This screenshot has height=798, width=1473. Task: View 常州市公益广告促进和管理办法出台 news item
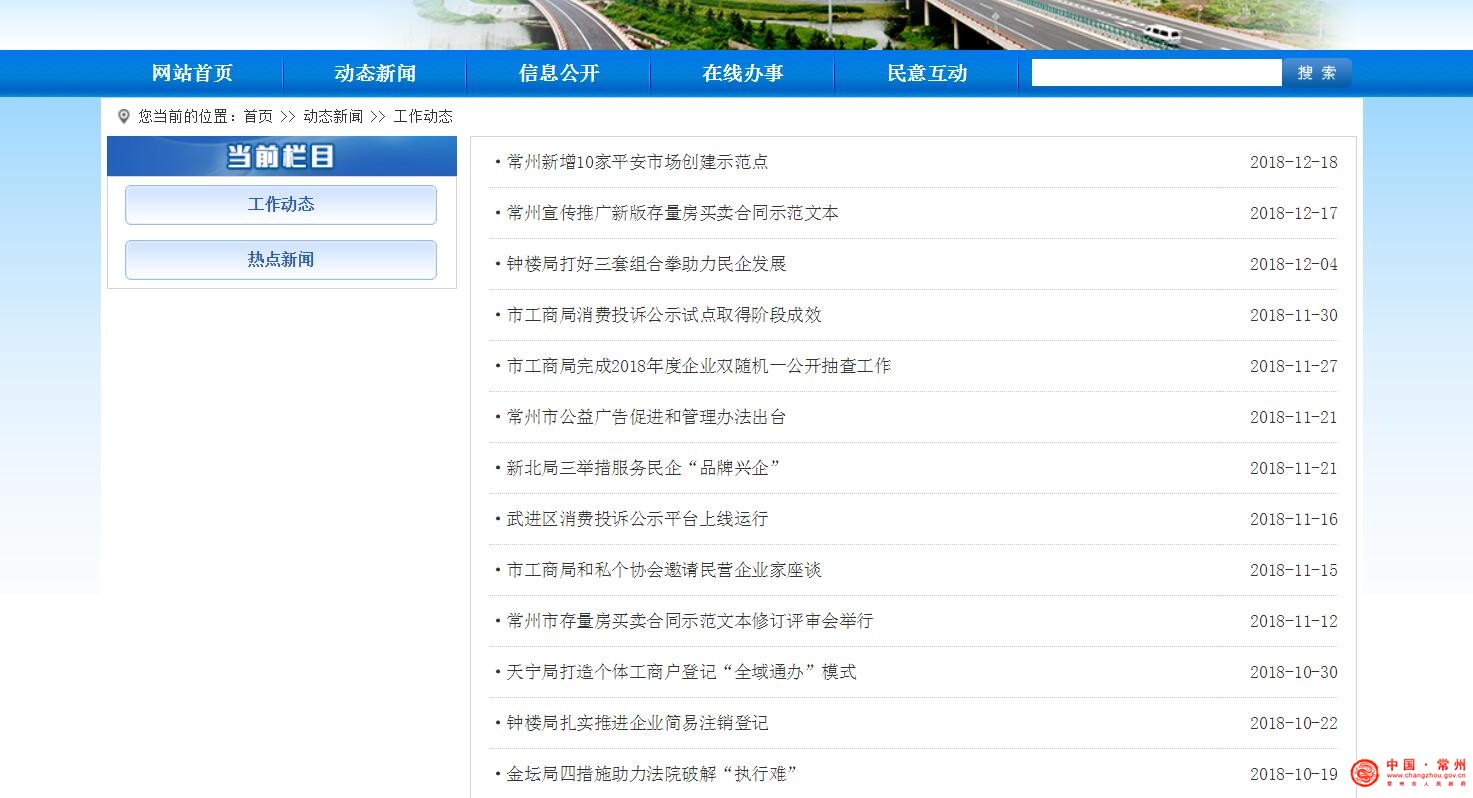tap(646, 417)
